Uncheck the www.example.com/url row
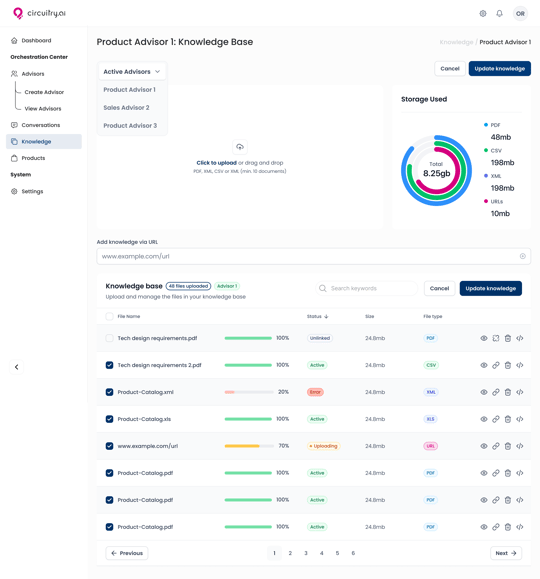 point(109,446)
